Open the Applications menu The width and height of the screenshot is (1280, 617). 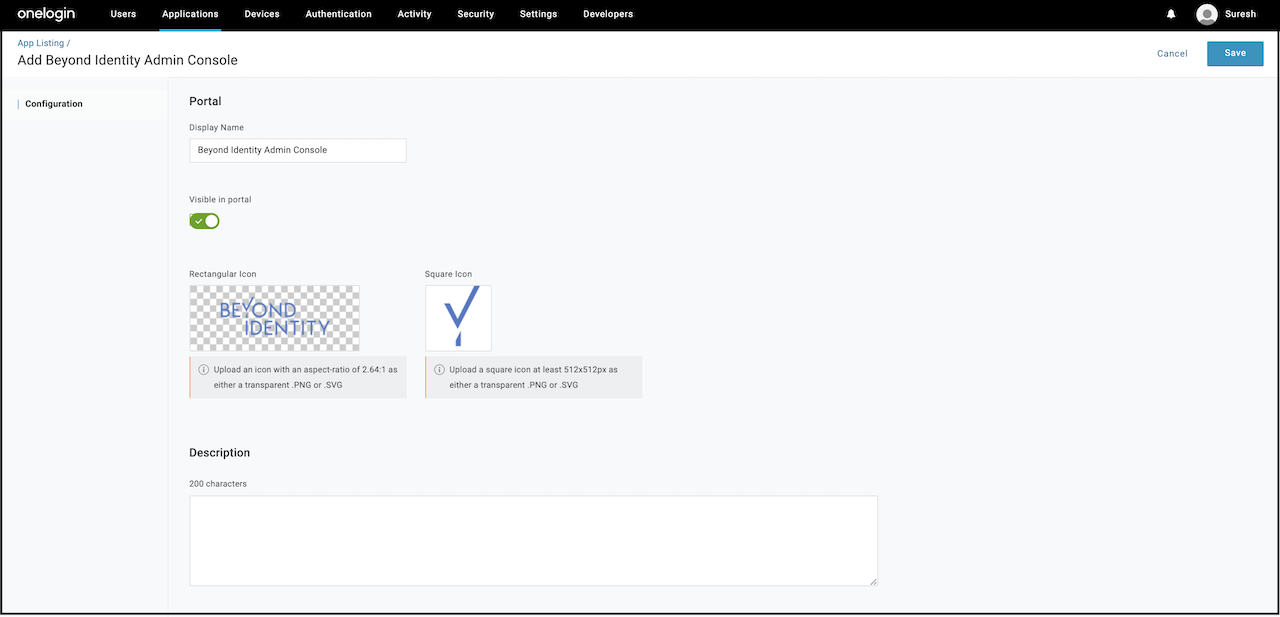tap(190, 14)
